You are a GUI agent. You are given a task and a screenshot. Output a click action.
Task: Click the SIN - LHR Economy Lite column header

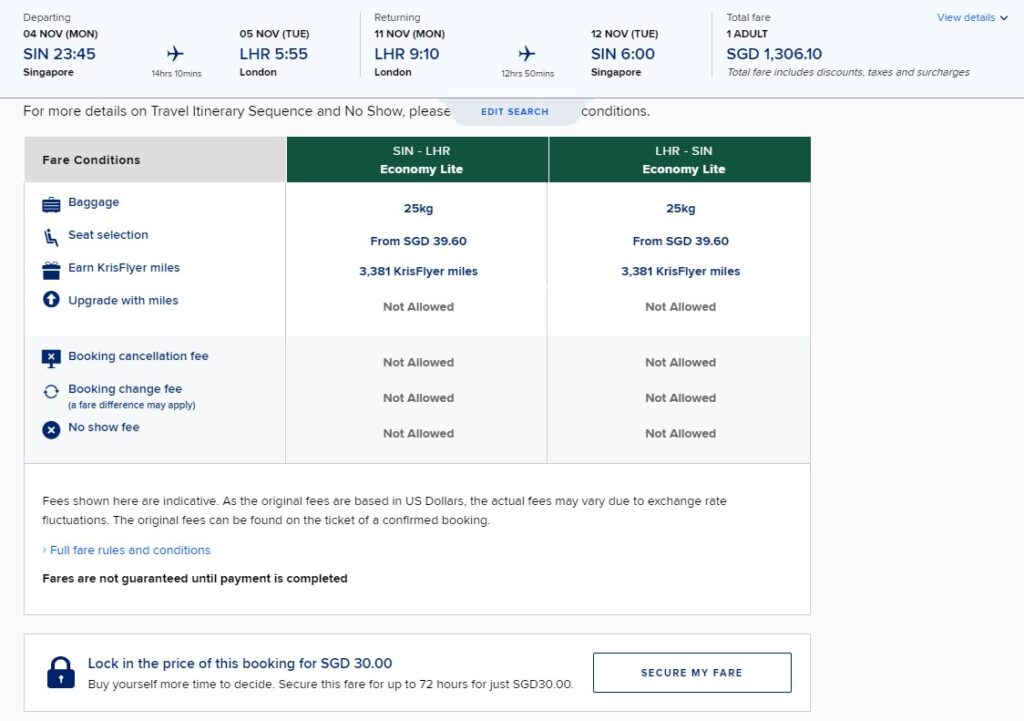417,160
